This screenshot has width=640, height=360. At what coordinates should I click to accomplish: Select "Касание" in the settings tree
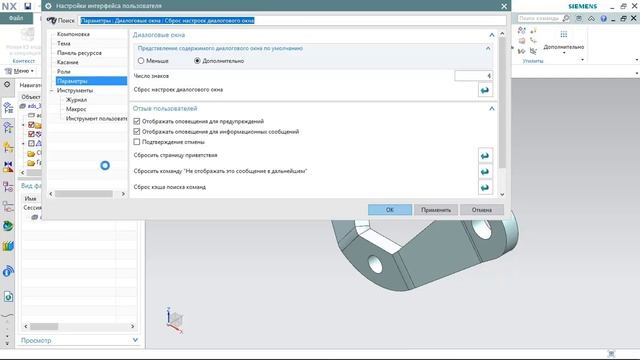tap(67, 62)
